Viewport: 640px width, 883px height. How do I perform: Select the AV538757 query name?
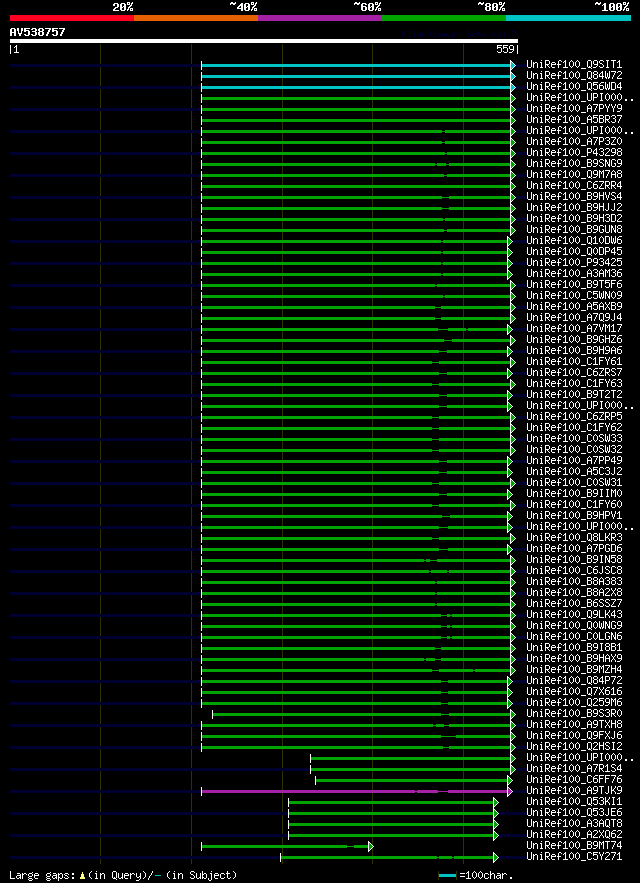coord(37,33)
